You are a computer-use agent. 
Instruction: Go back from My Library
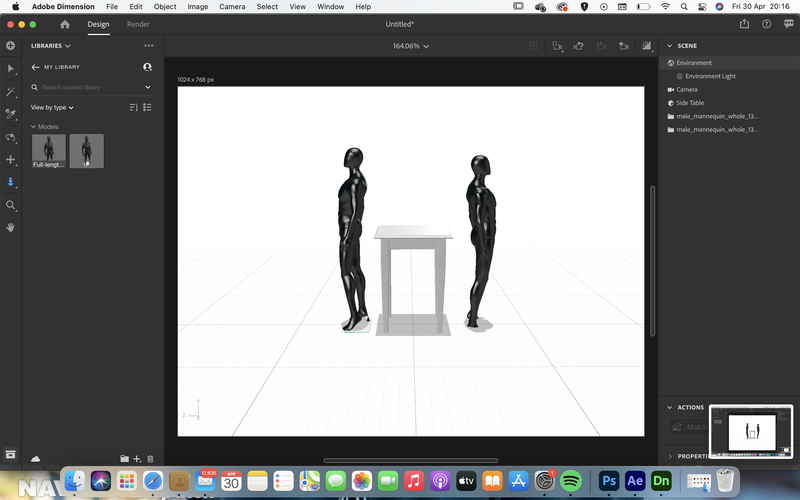[x=35, y=67]
